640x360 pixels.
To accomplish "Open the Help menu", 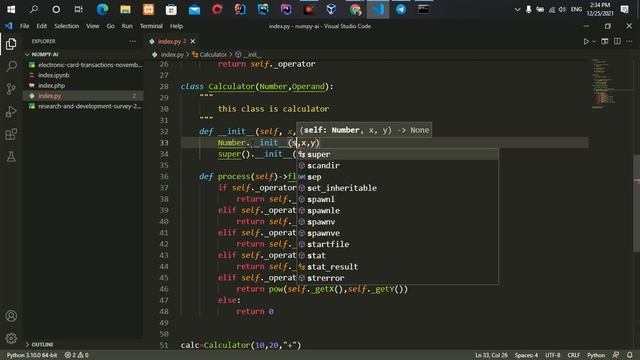I will (176, 26).
